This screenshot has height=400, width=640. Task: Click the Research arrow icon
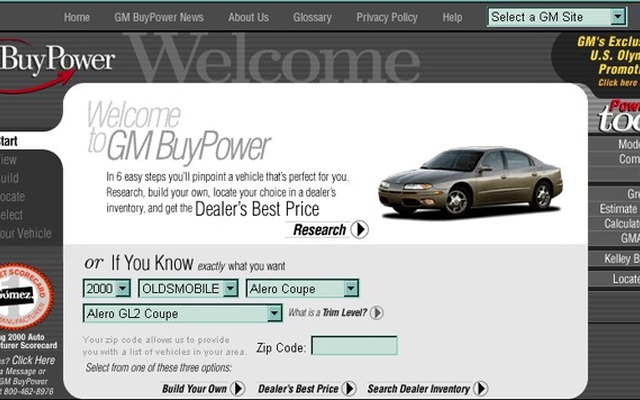[x=360, y=229]
